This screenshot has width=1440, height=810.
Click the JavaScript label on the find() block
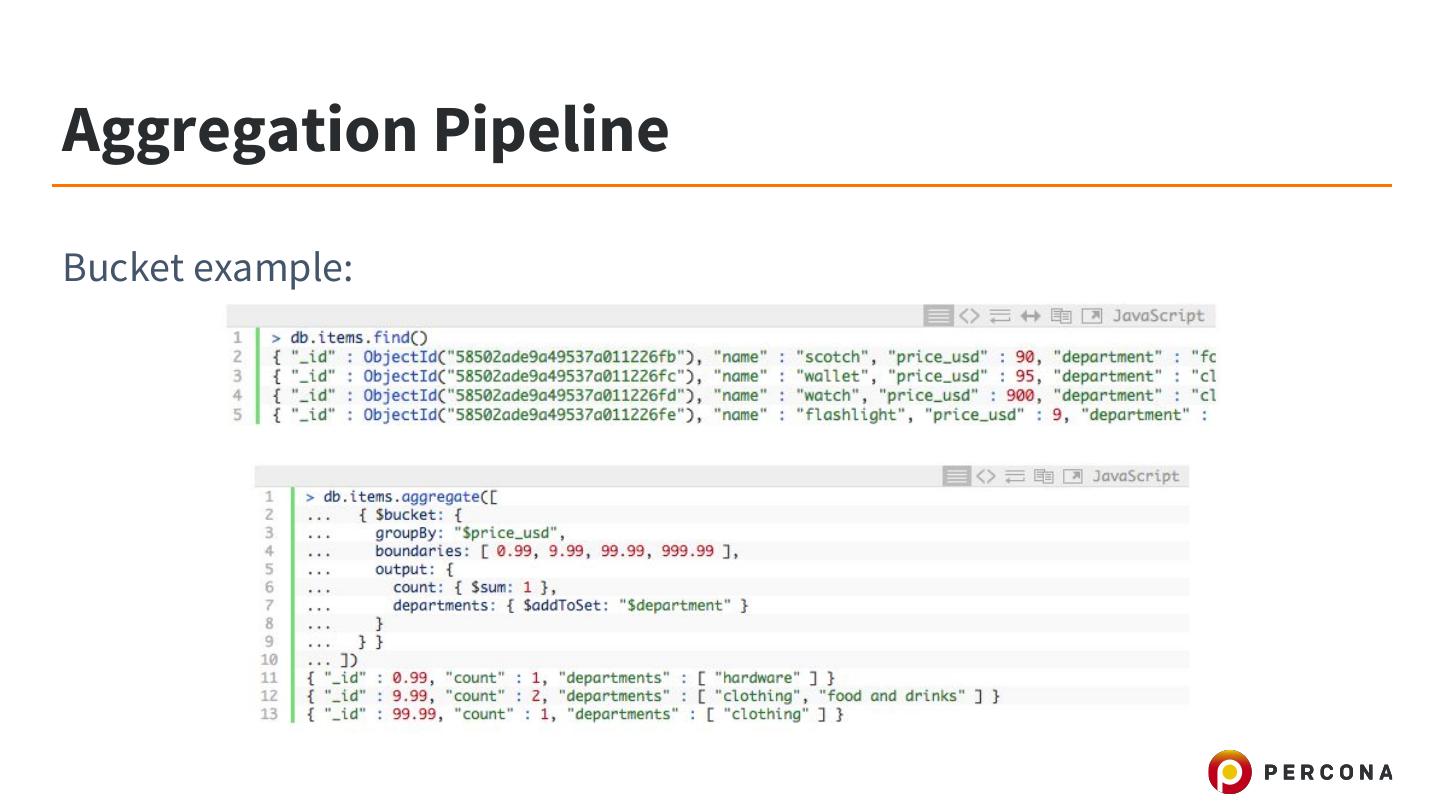click(1158, 316)
